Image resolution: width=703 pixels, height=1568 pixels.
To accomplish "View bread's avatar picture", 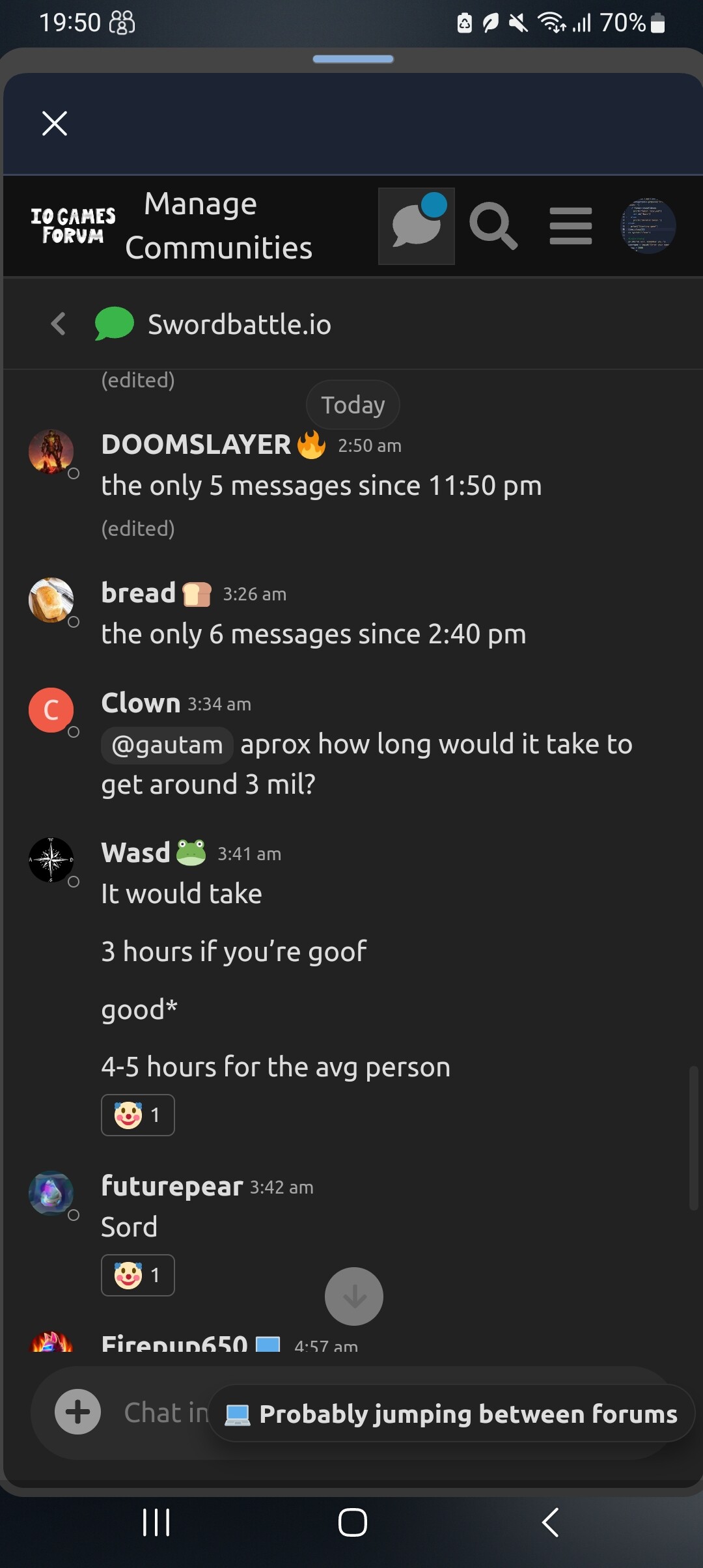I will coord(51,600).
